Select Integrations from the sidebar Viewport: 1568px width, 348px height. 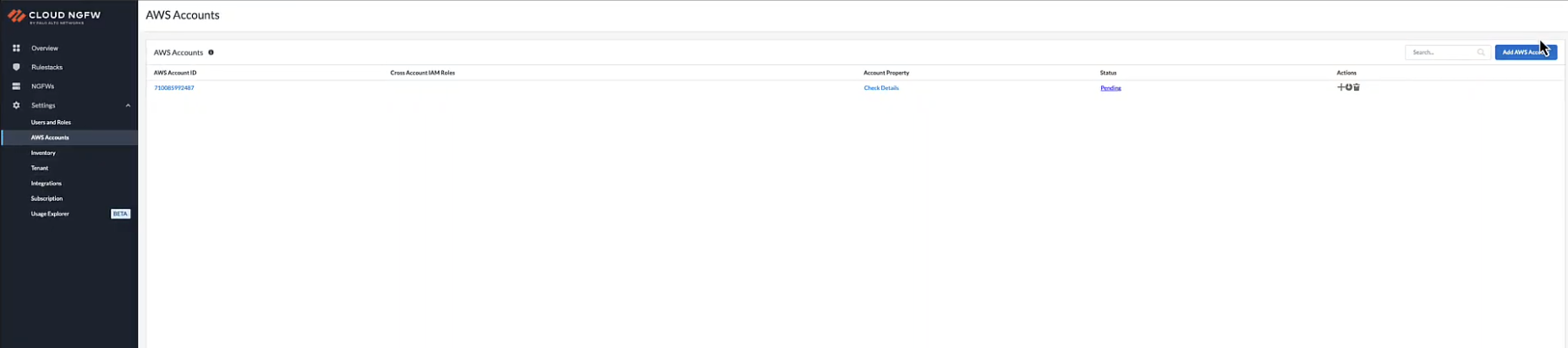[x=47, y=184]
